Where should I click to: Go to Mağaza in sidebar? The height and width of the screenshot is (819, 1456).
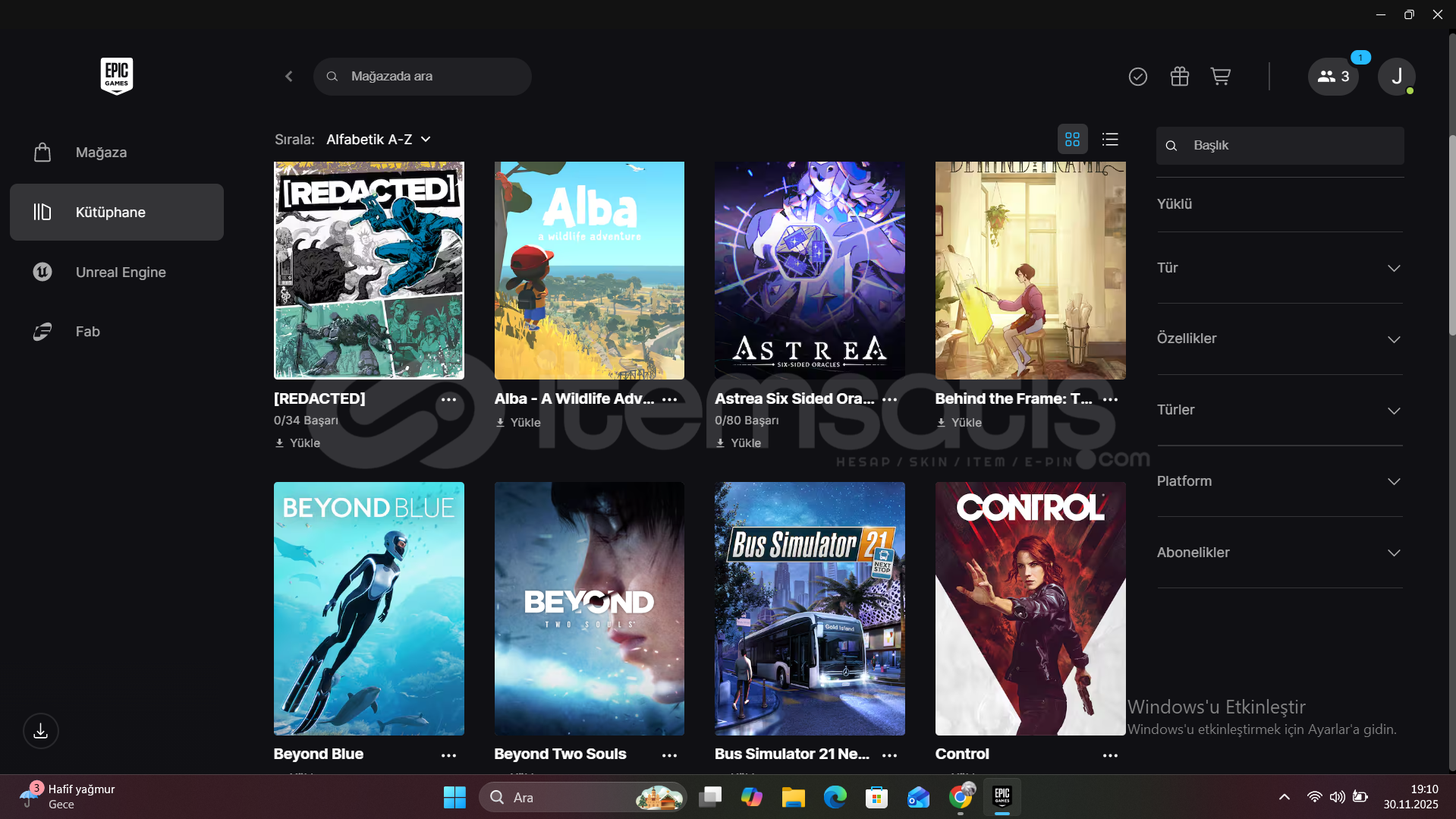click(x=101, y=153)
